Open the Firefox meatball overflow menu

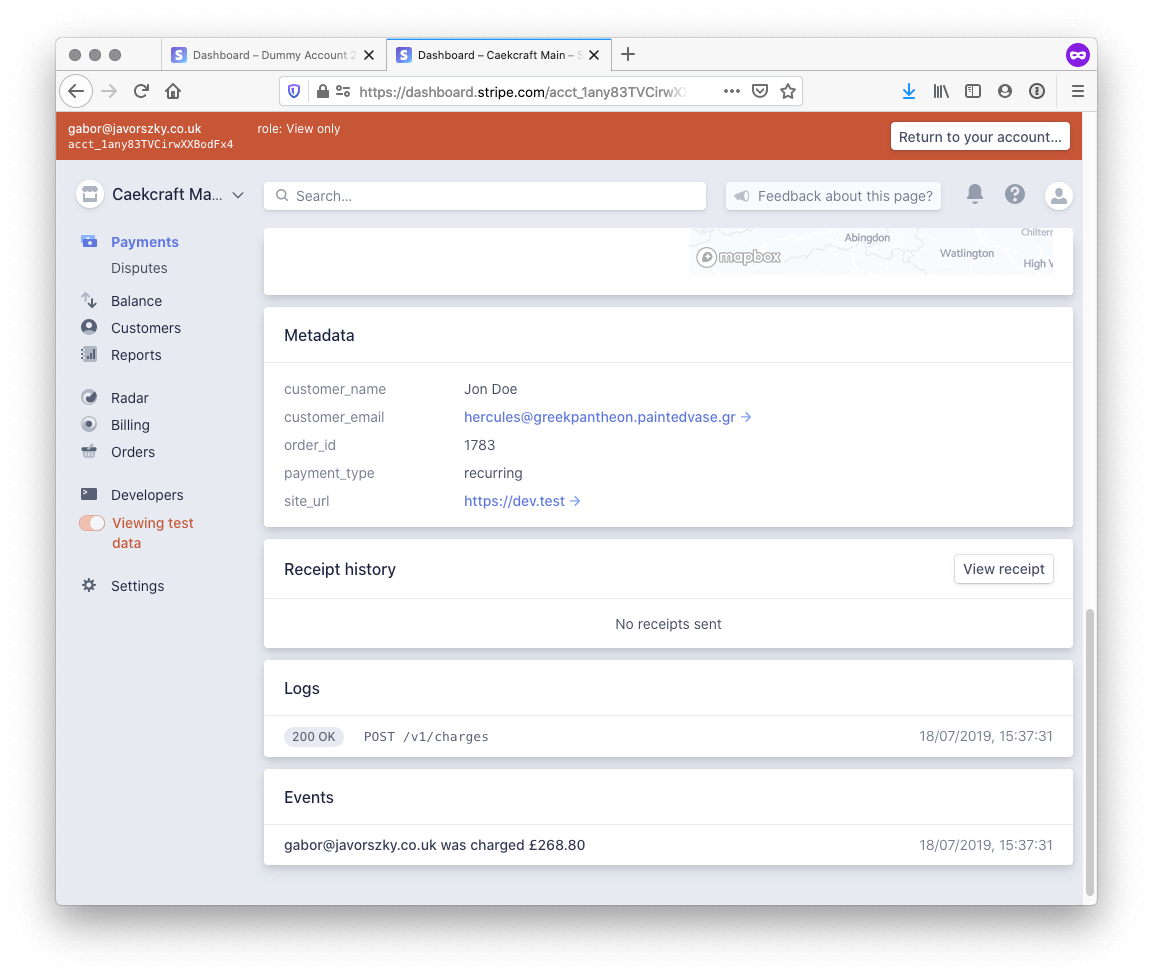(x=731, y=90)
